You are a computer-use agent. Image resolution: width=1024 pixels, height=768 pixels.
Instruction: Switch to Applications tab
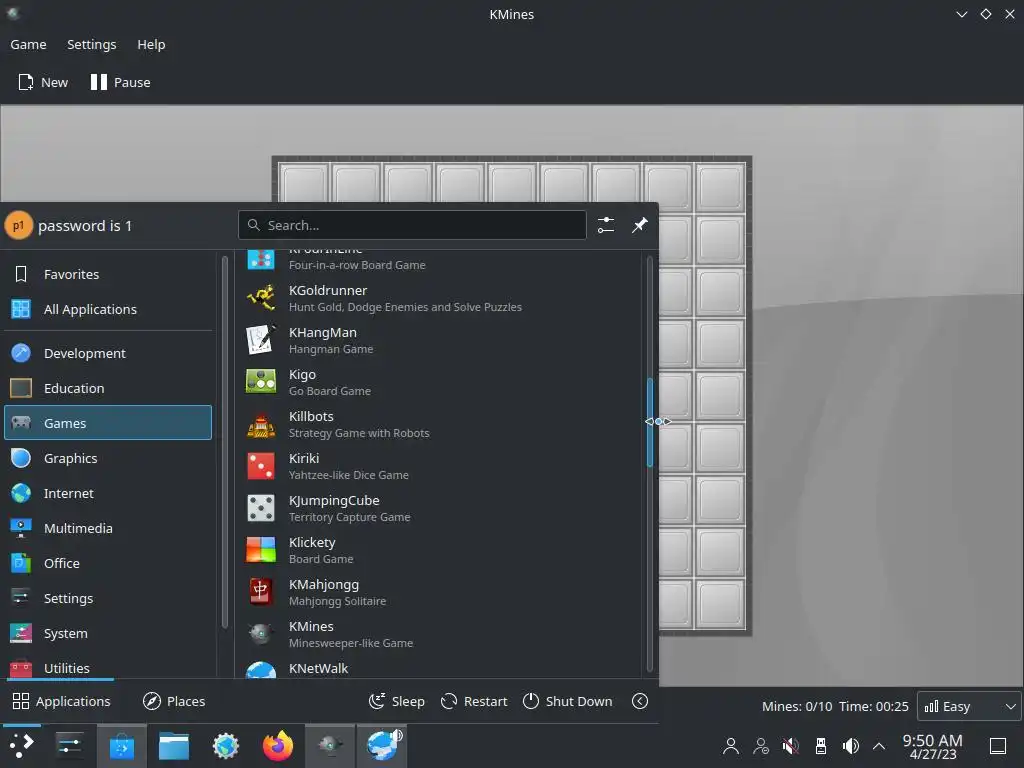click(61, 701)
